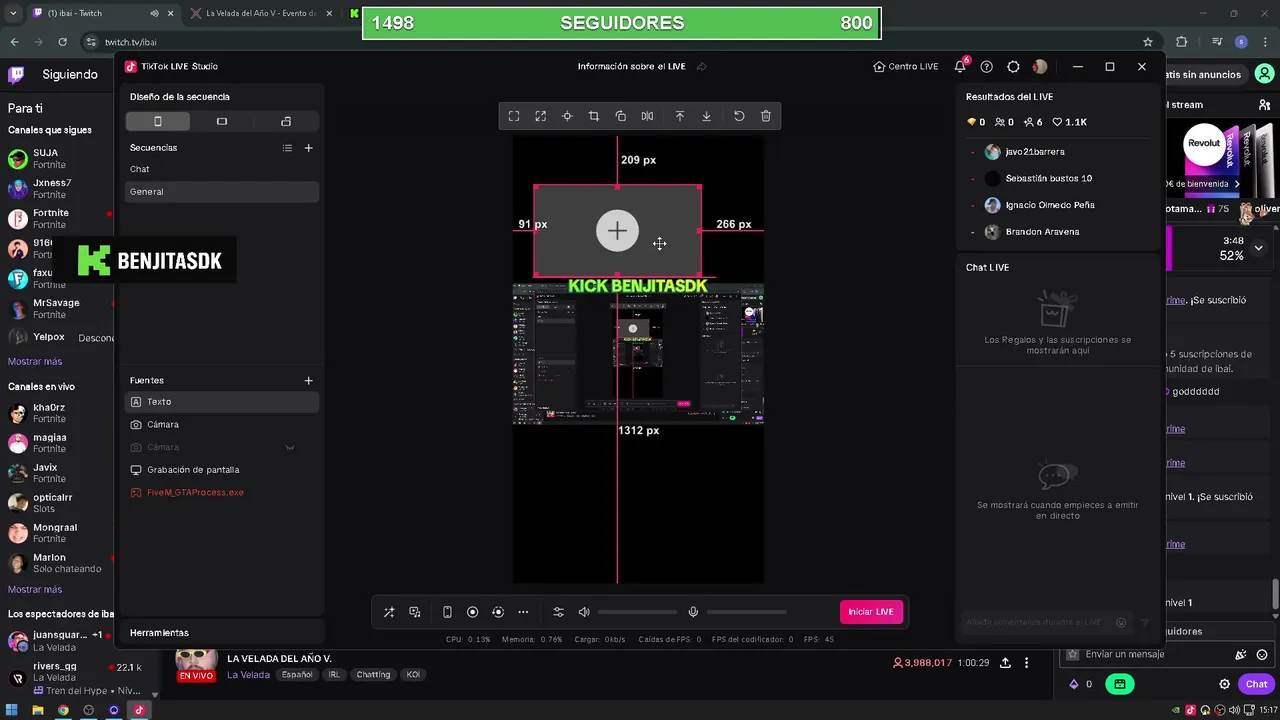Open MrSavage channel in Twitch sidebar
The width and height of the screenshot is (1280, 720).
[58, 308]
